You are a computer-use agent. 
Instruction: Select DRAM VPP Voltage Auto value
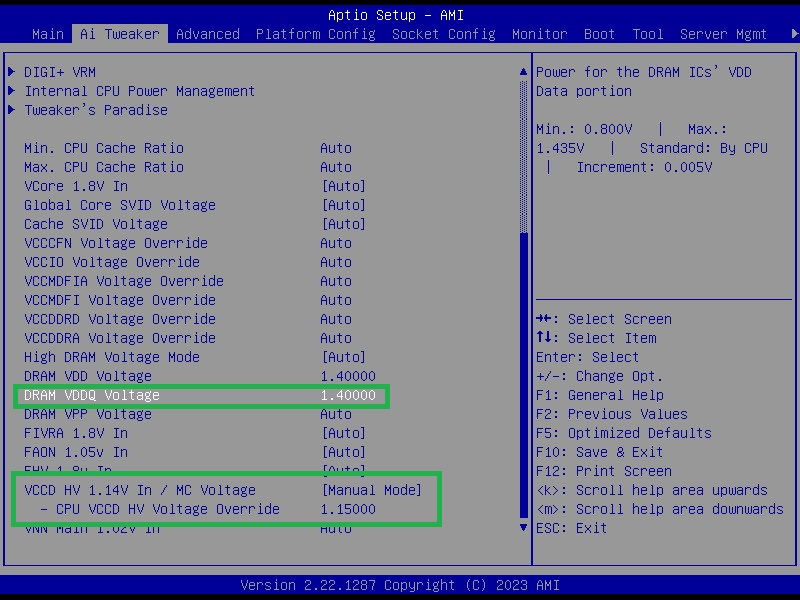(x=336, y=414)
